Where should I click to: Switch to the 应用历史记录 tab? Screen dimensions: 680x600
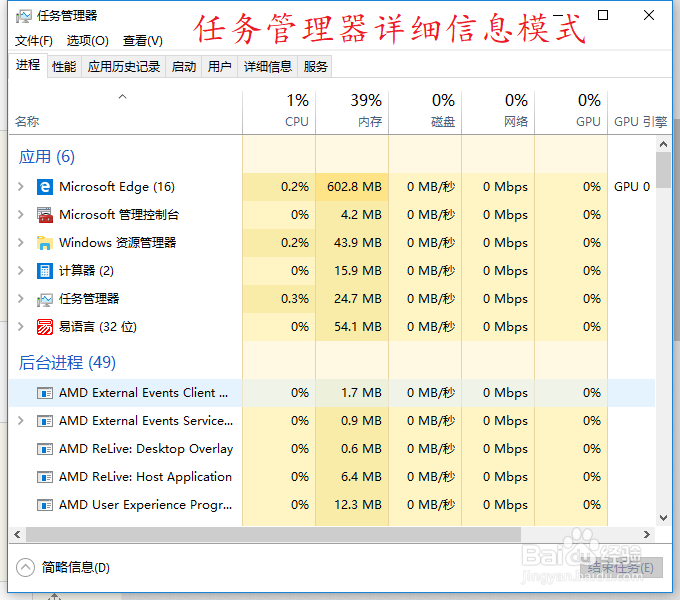[124, 67]
